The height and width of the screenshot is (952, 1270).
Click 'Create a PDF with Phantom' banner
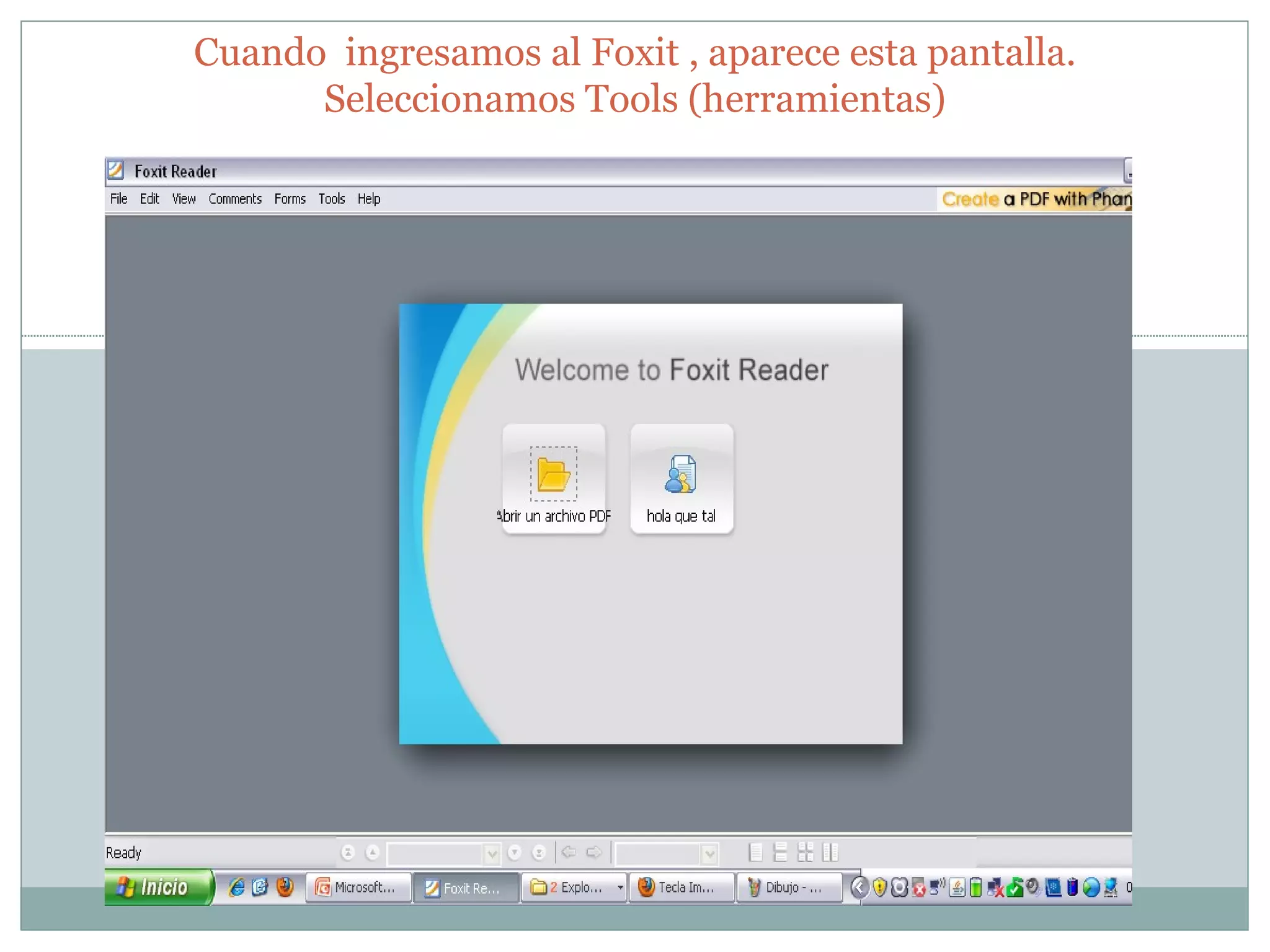point(1036,199)
